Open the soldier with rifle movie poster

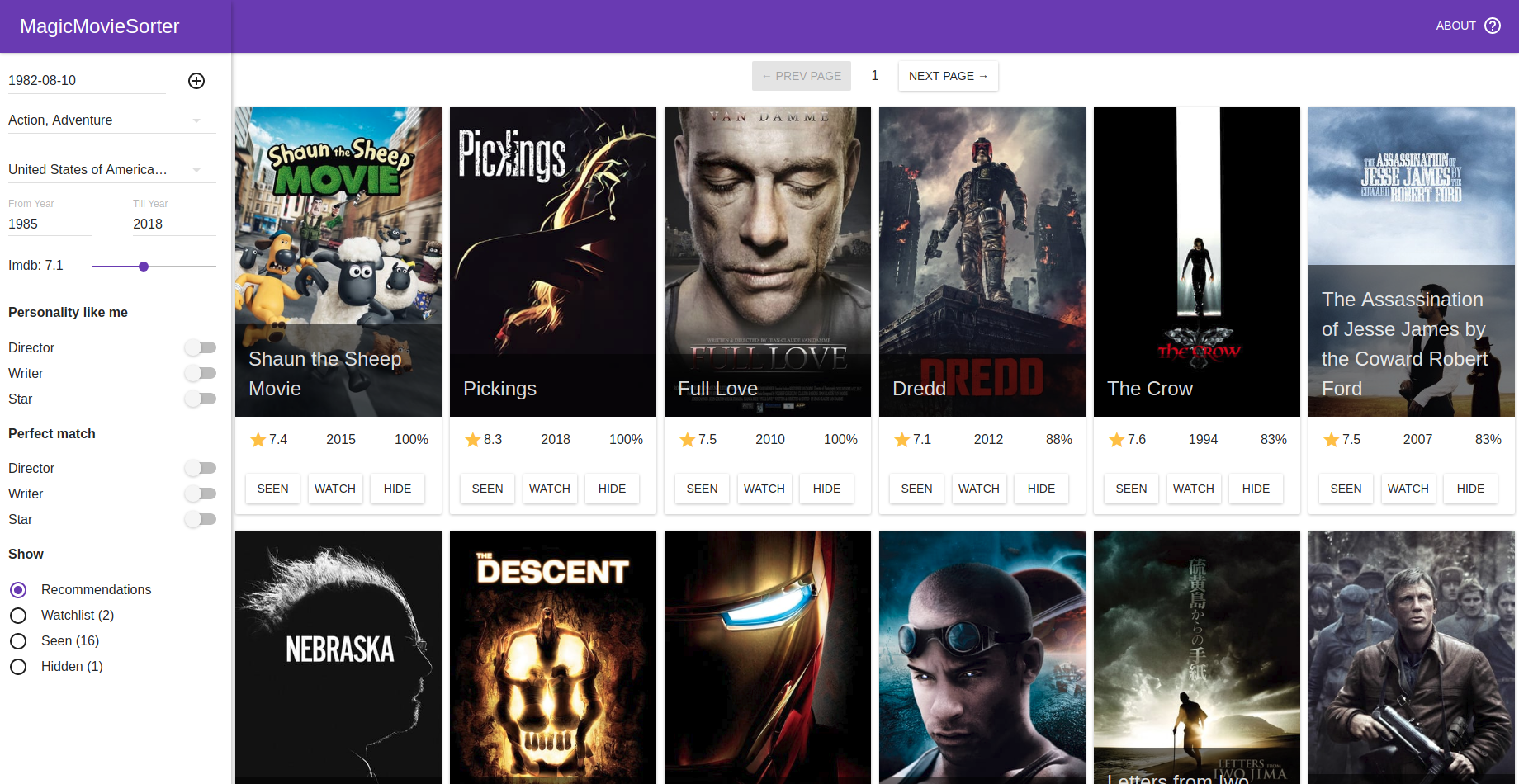click(1412, 657)
